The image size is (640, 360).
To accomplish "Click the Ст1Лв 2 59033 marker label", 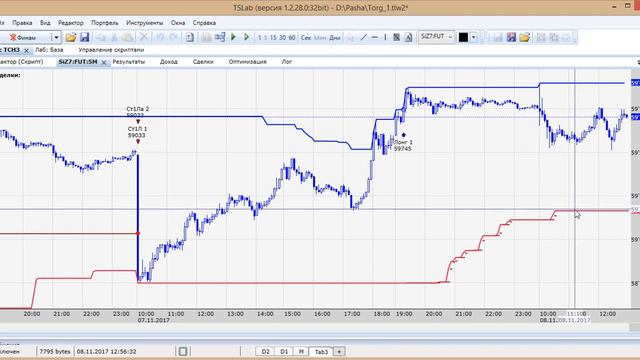I will point(138,112).
